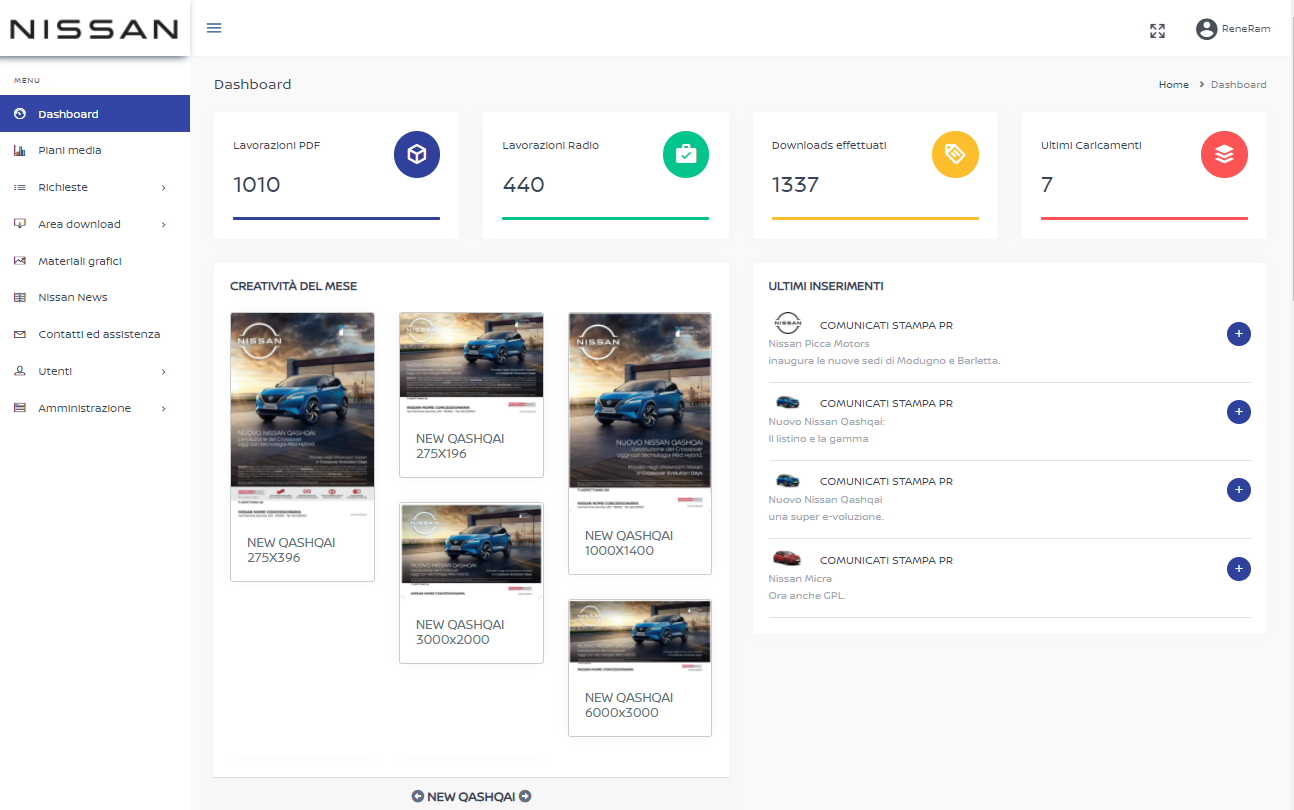Screen dimensions: 1294x810
Task: Click the Utenti person icon
Action: (20, 371)
